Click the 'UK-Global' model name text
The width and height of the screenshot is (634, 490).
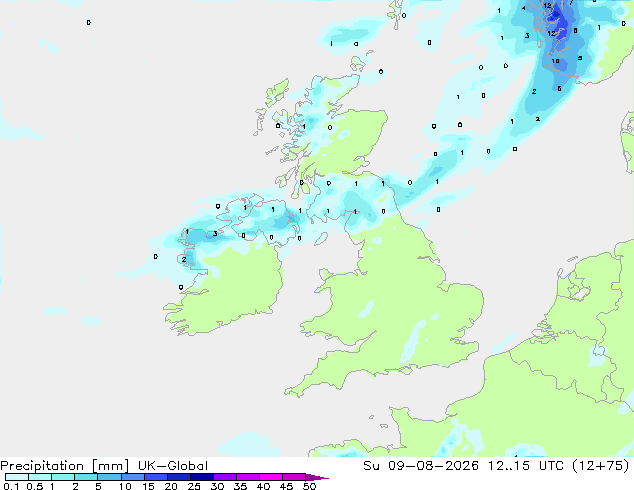point(173,466)
